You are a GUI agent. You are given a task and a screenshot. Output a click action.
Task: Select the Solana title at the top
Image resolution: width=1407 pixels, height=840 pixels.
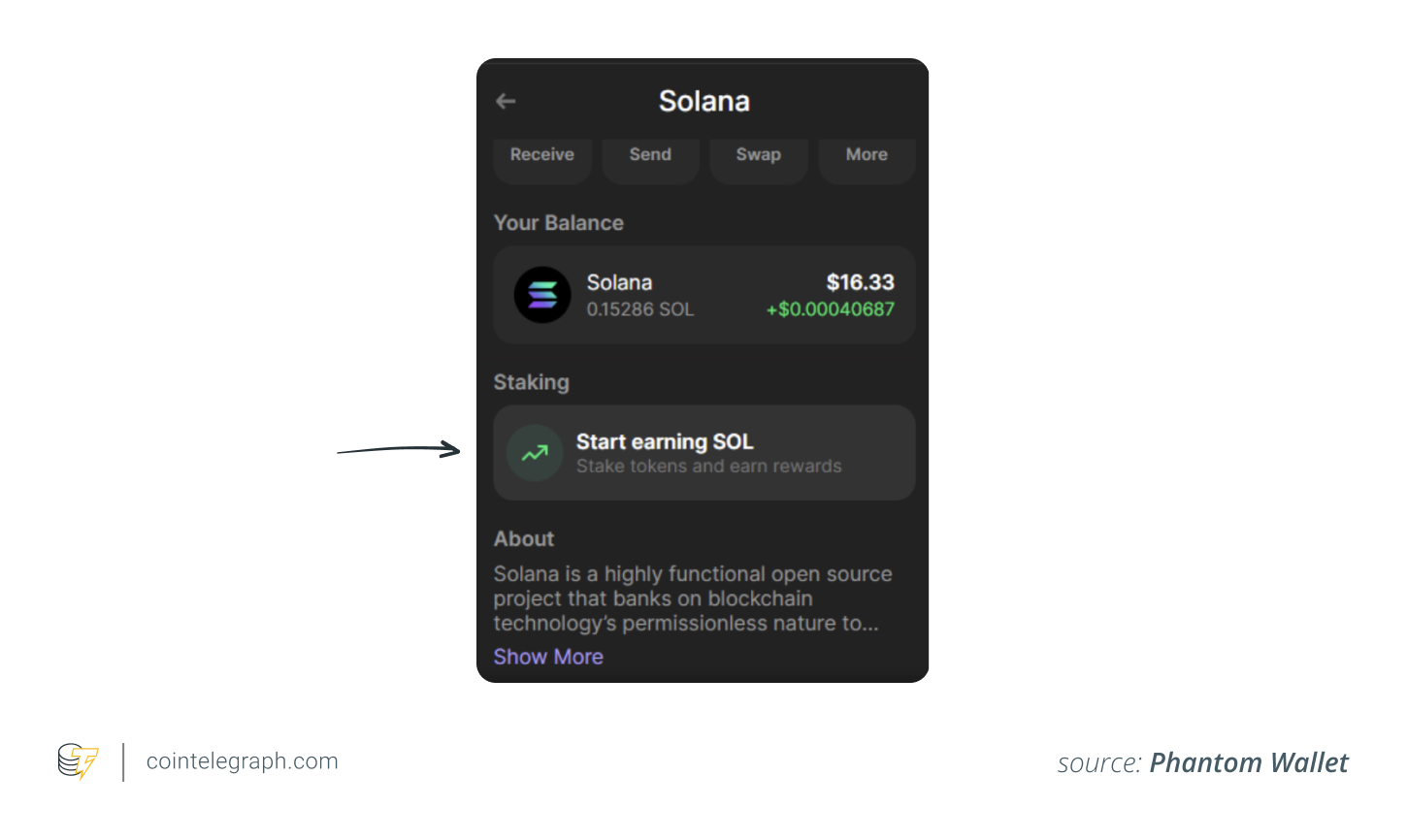(703, 101)
